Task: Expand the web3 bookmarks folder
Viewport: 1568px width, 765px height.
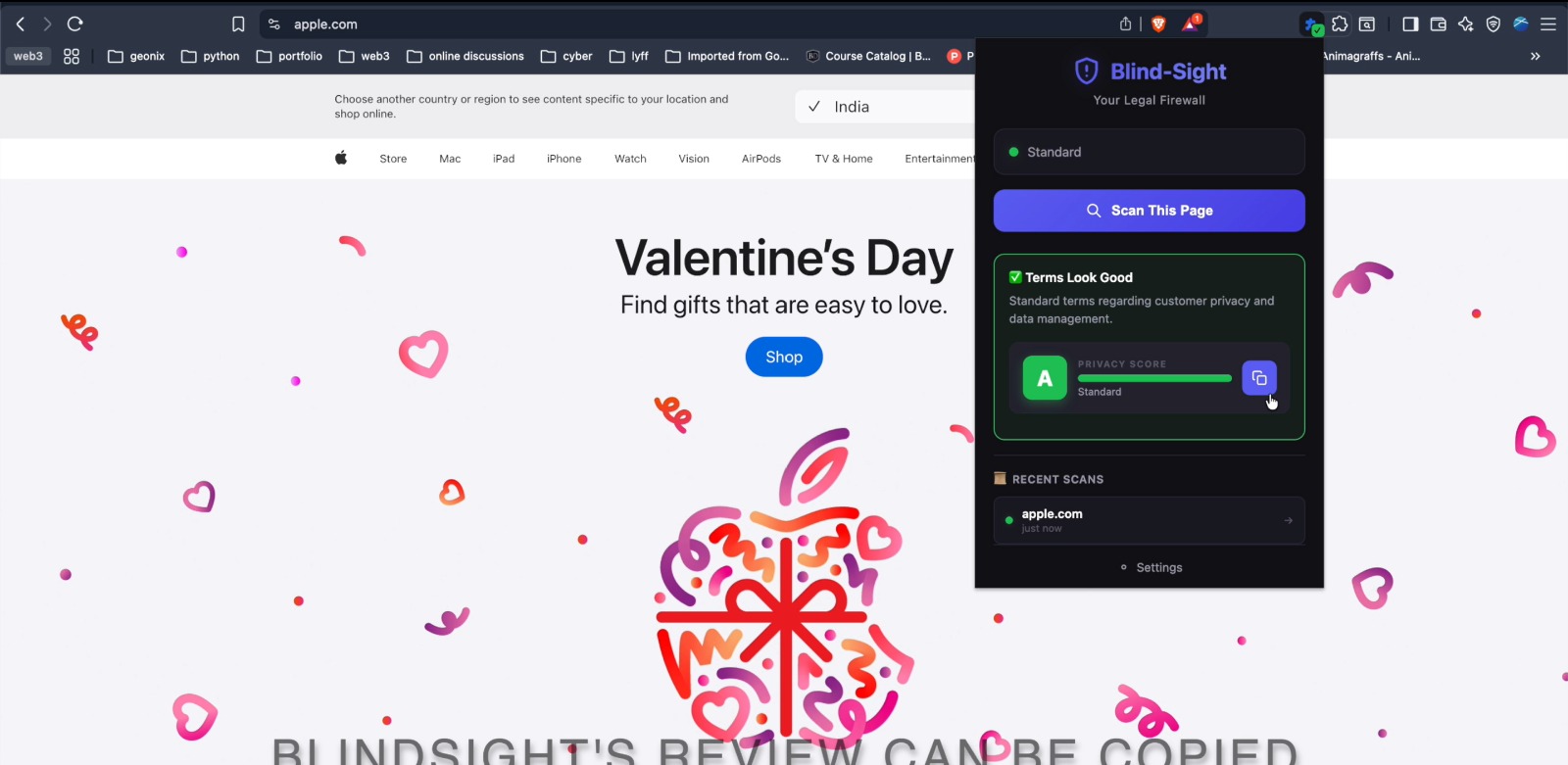Action: [x=365, y=57]
